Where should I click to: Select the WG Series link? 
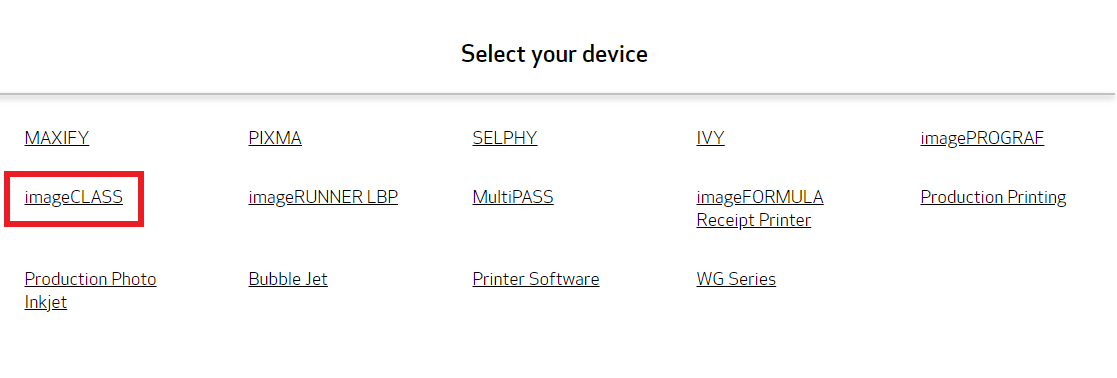pos(736,279)
